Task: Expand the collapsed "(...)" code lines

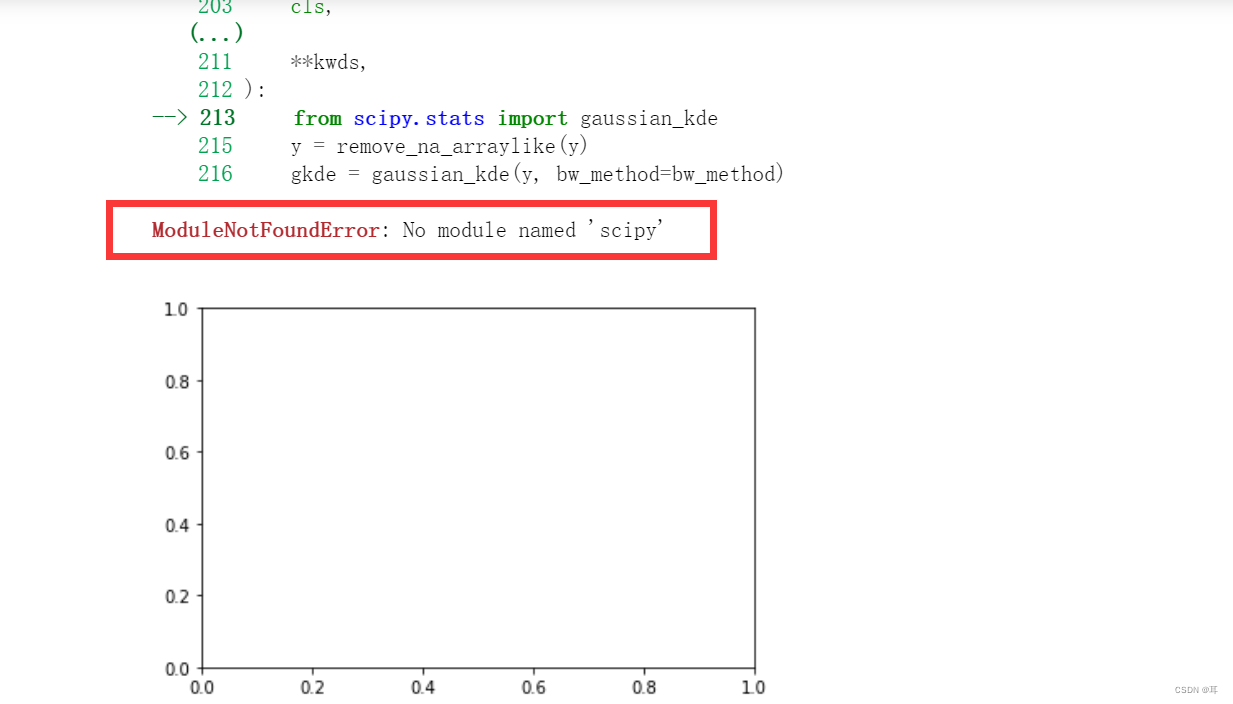Action: coord(215,32)
